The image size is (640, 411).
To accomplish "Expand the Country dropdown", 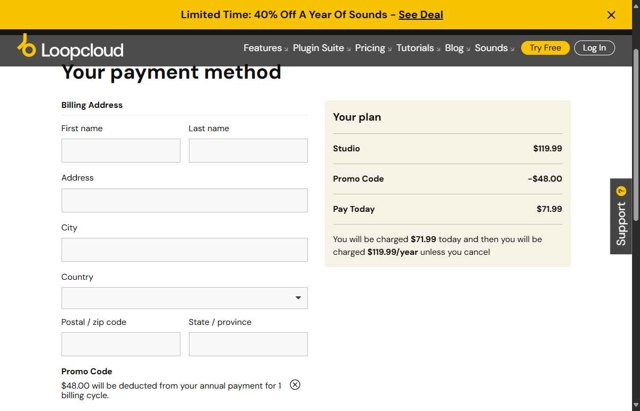I will click(184, 298).
